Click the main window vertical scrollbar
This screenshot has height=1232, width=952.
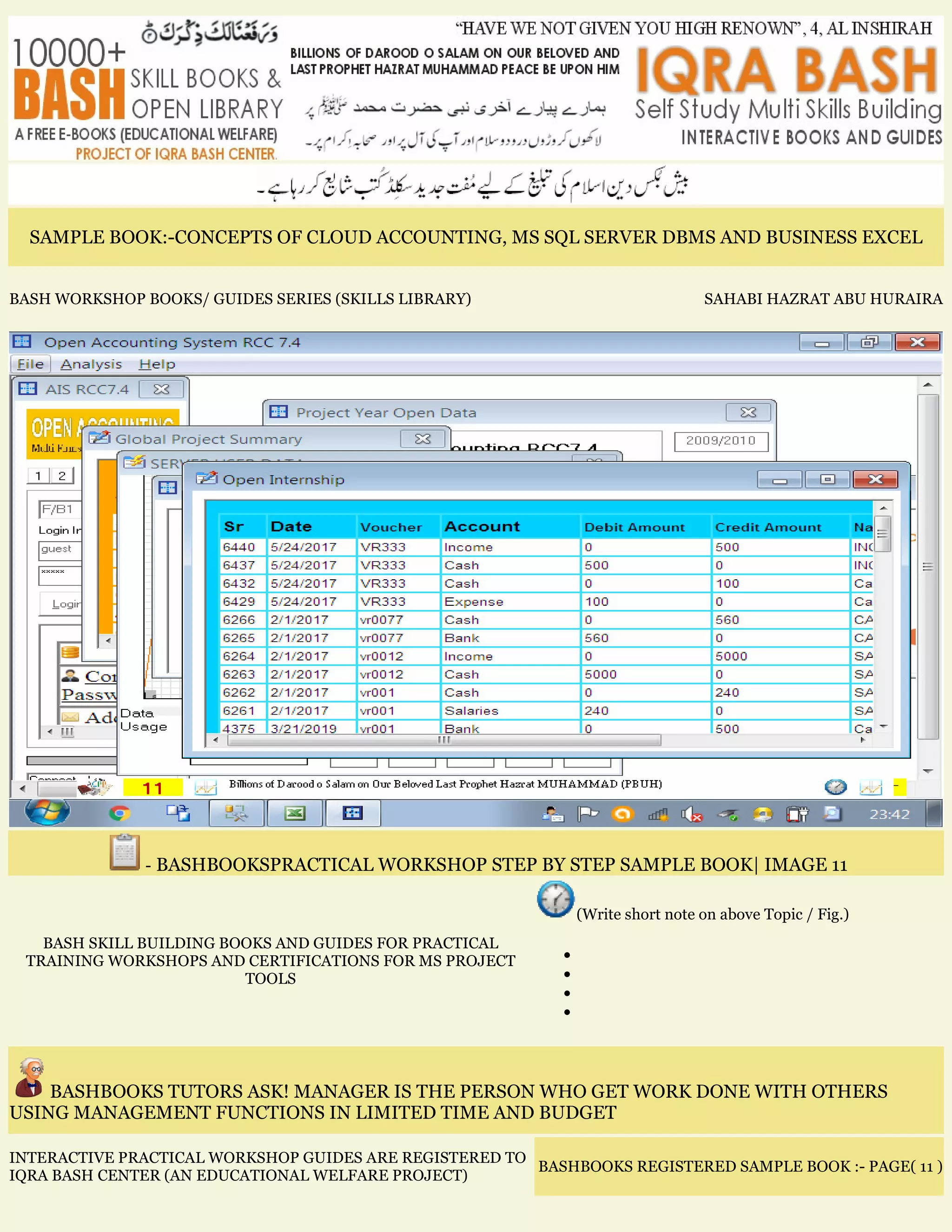[x=928, y=566]
